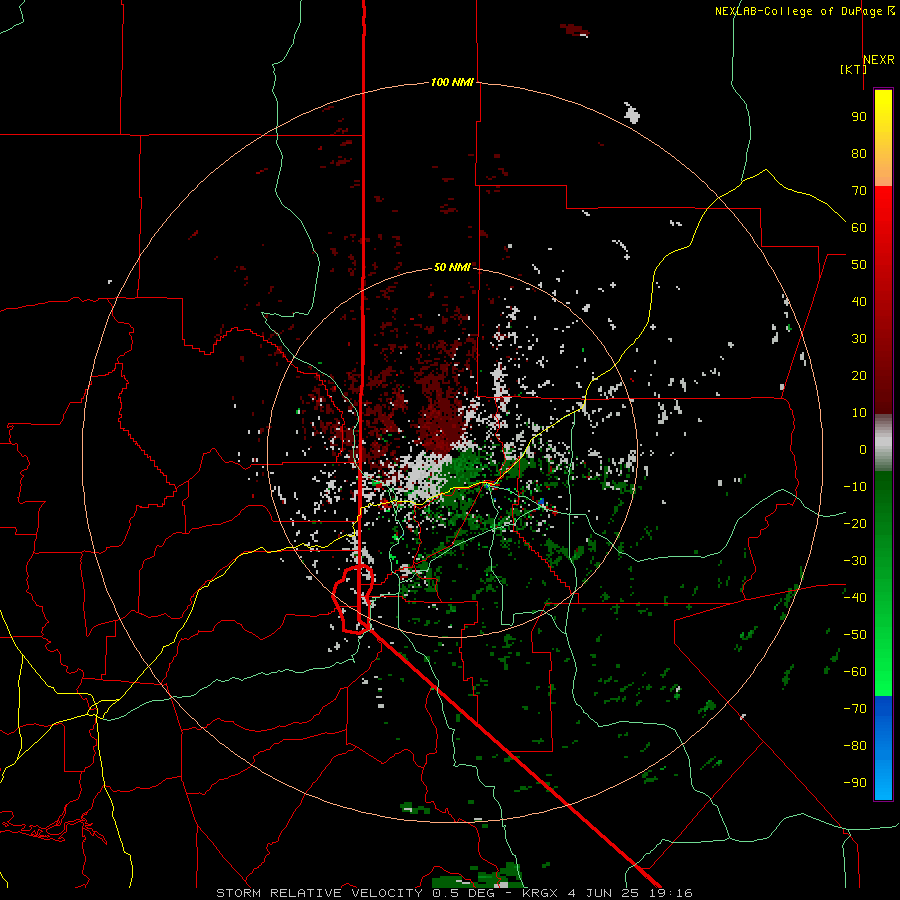The width and height of the screenshot is (900, 900).
Task: Click the "70" value on the velocity scale
Action: point(859,191)
